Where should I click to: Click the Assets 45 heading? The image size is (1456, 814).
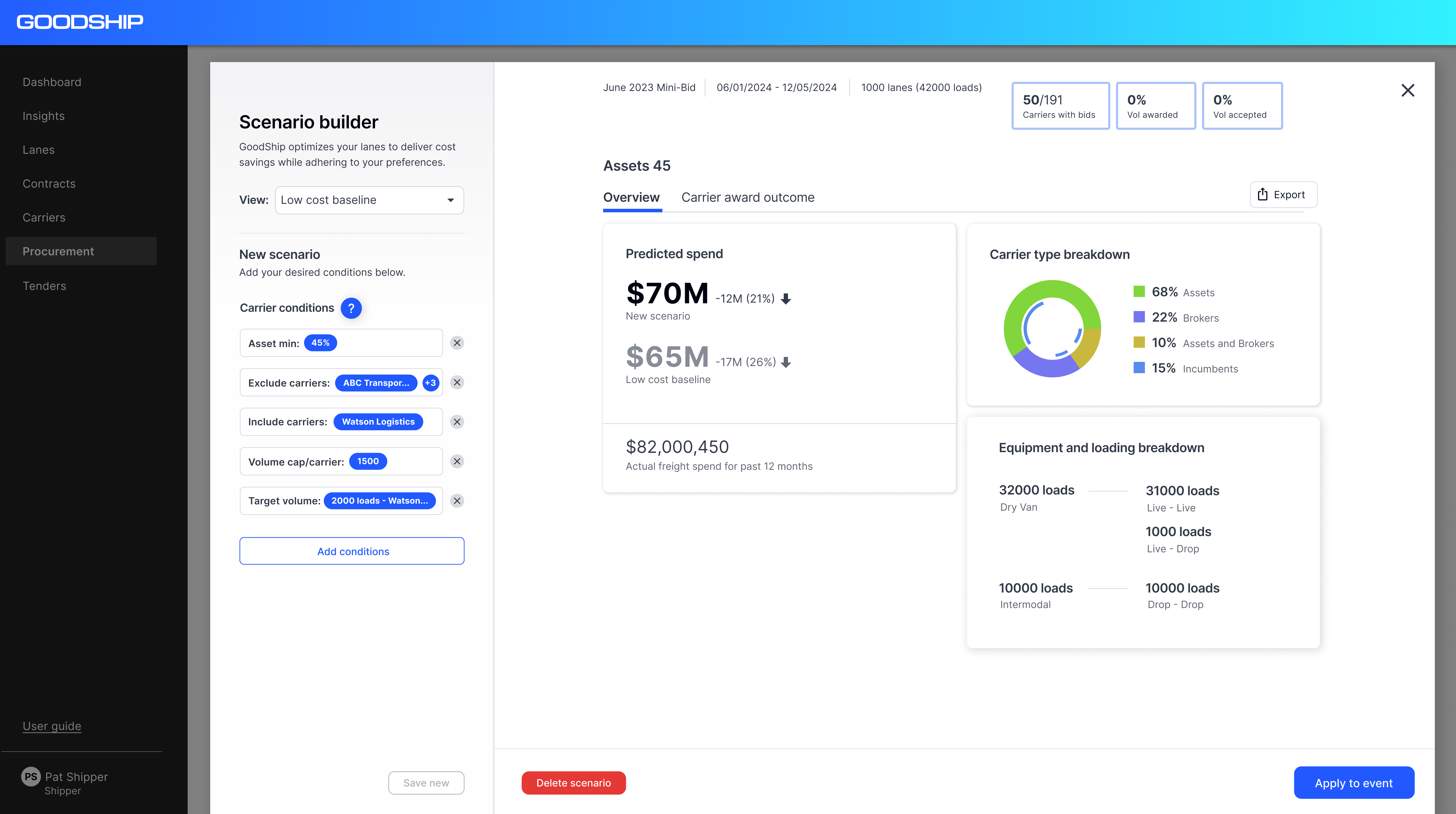(637, 166)
